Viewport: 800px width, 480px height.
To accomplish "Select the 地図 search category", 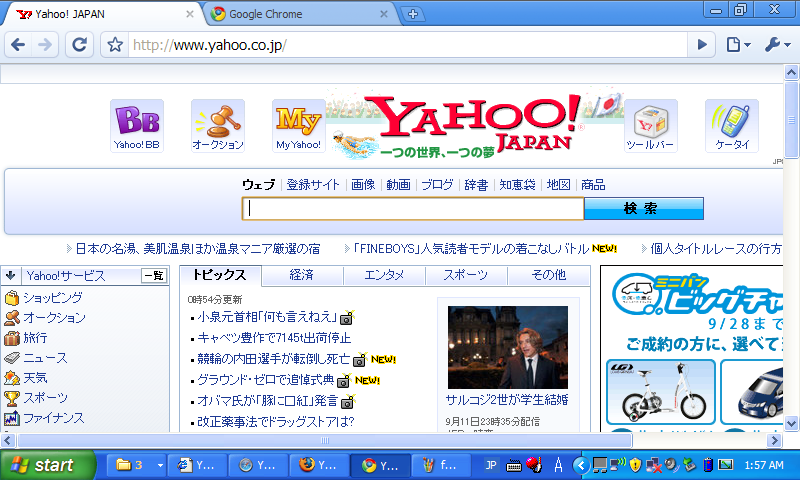I will pos(558,185).
